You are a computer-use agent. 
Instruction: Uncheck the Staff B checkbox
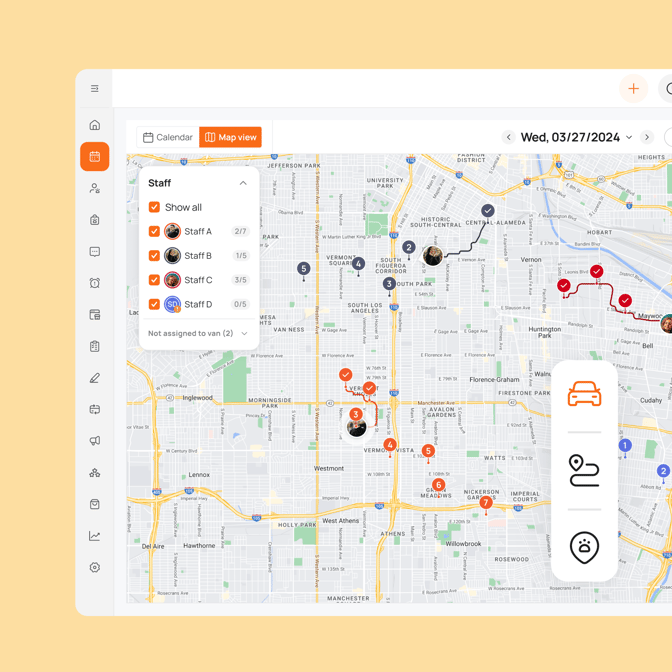(154, 255)
